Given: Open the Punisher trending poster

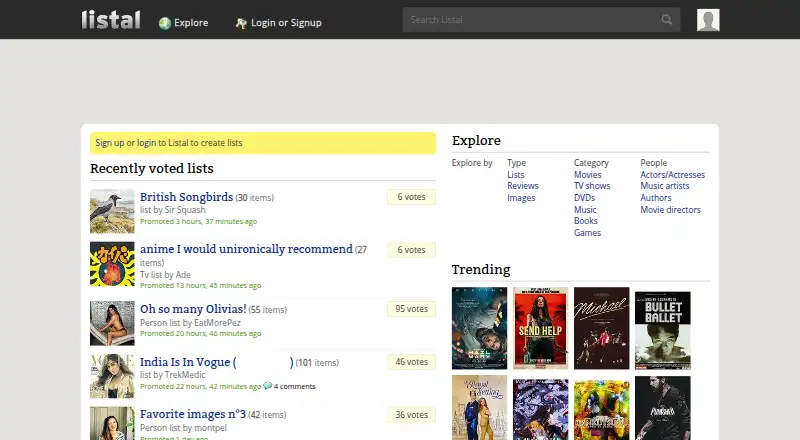Looking at the screenshot, I should click(x=663, y=408).
